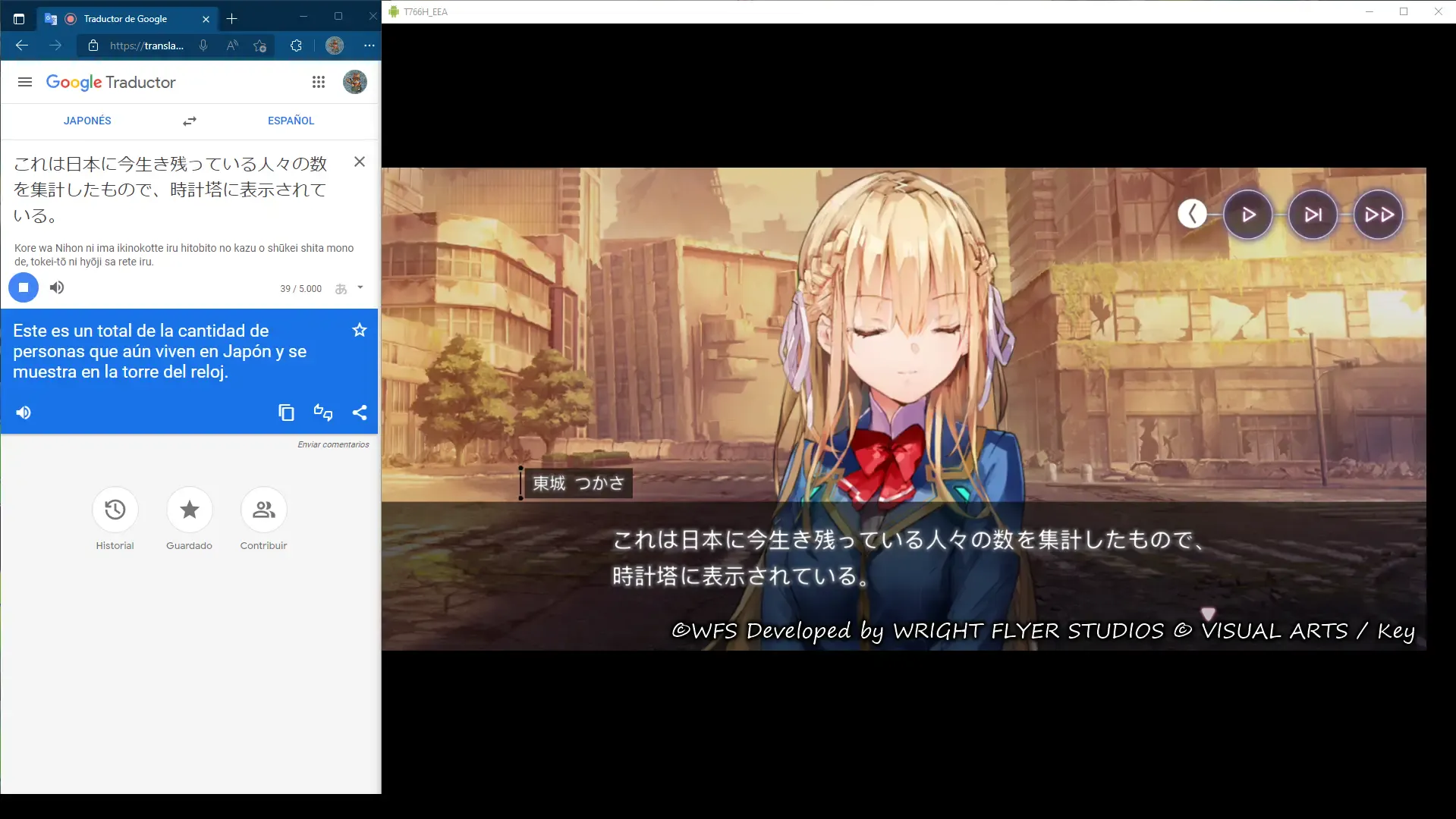Clear the Japanese source text
The height and width of the screenshot is (819, 1456).
point(360,162)
